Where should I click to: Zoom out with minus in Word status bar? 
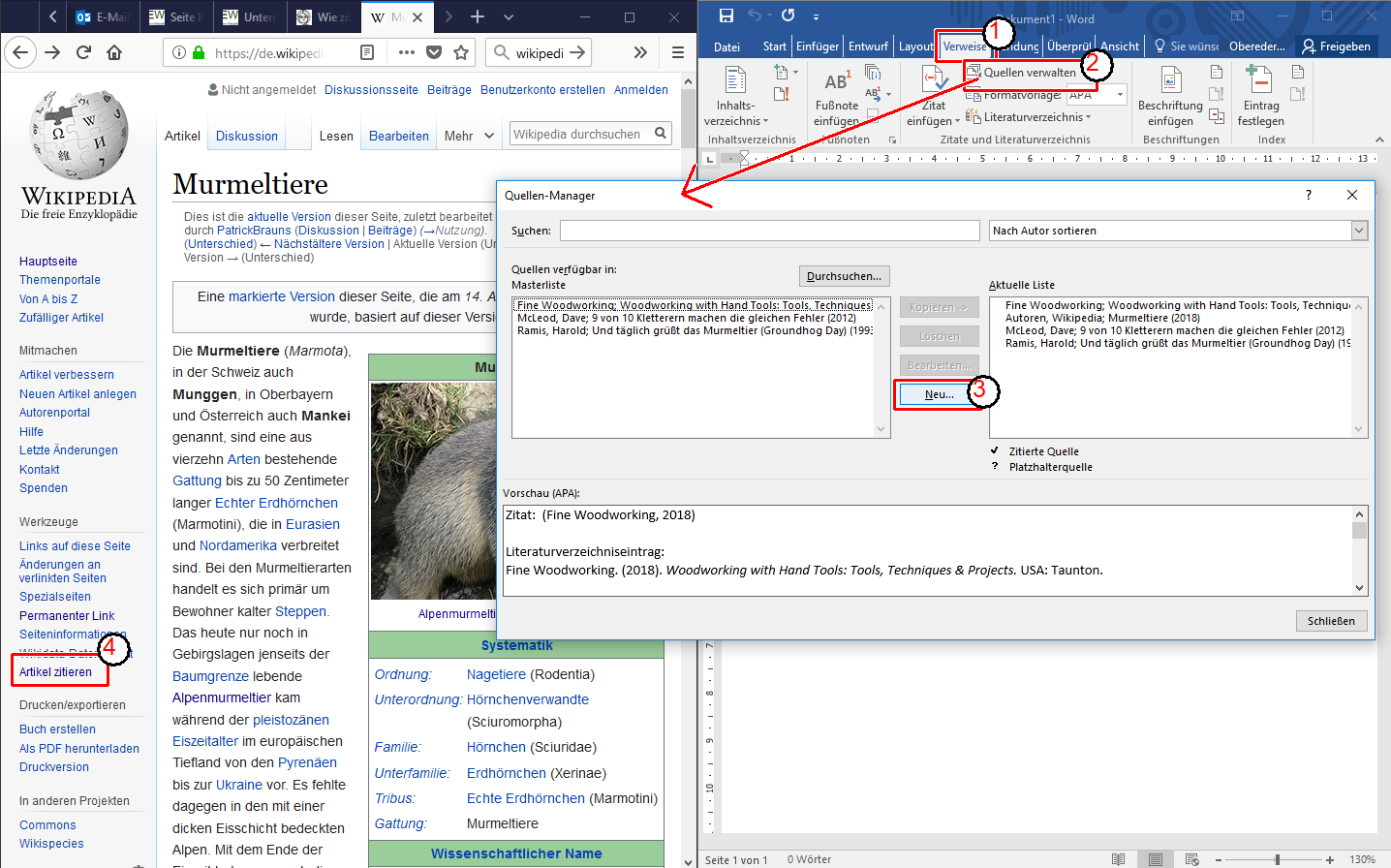(x=1219, y=859)
